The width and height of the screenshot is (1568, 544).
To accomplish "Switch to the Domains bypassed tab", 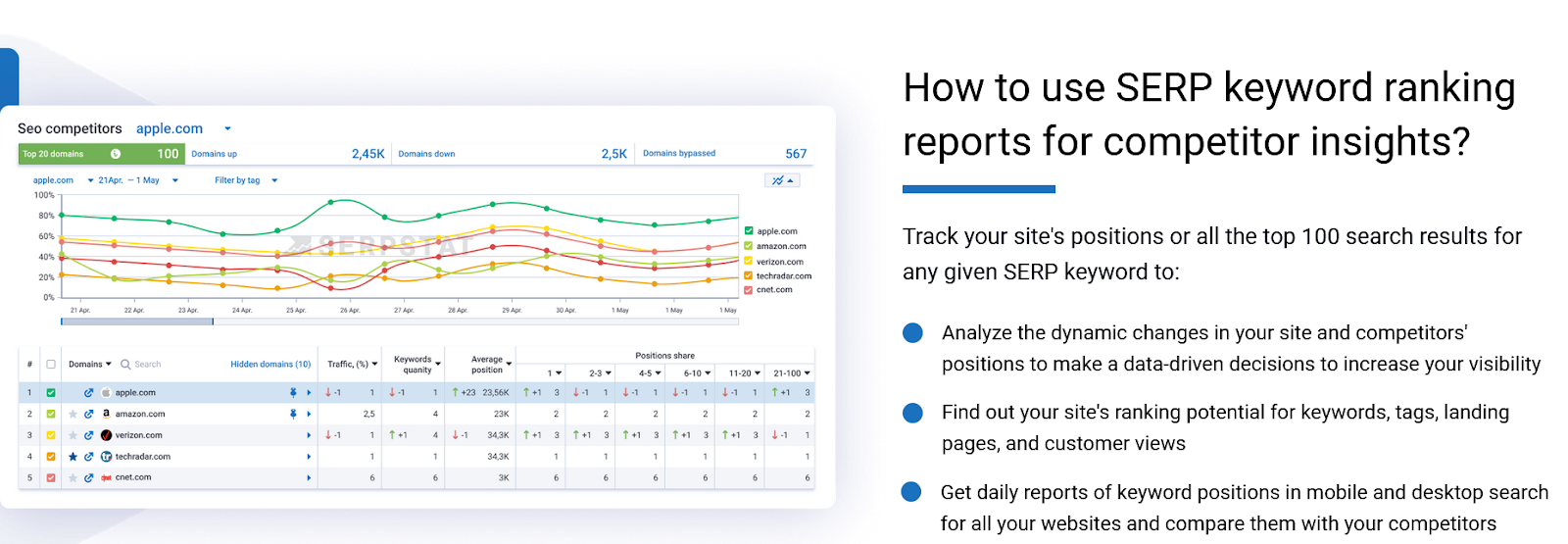I will [x=724, y=154].
